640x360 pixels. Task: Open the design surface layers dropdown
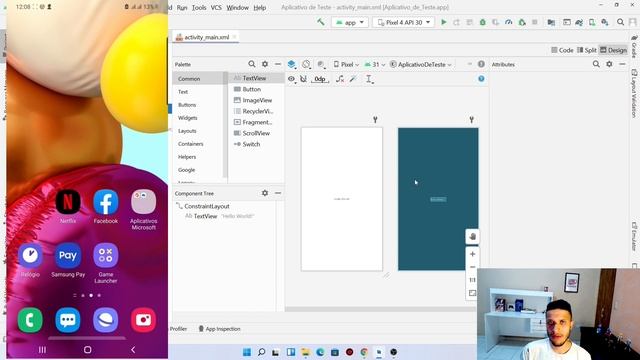[x=292, y=64]
